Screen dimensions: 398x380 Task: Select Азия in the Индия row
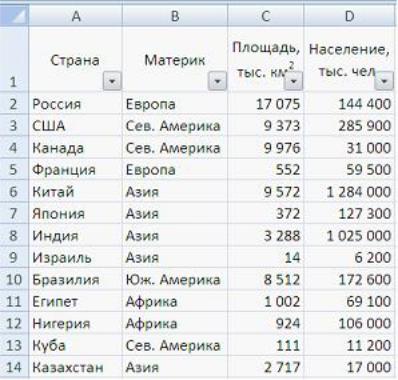click(175, 235)
